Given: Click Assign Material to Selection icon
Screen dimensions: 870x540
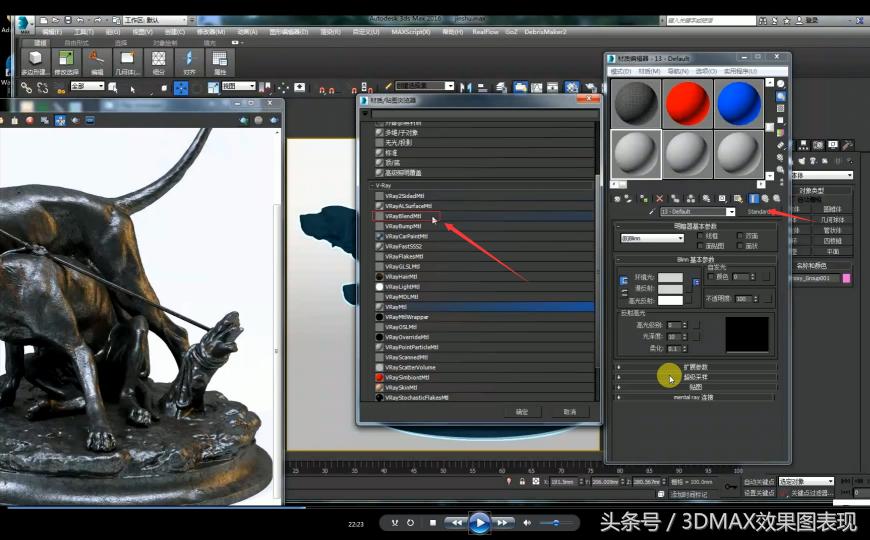Looking at the screenshot, I should pos(644,198).
